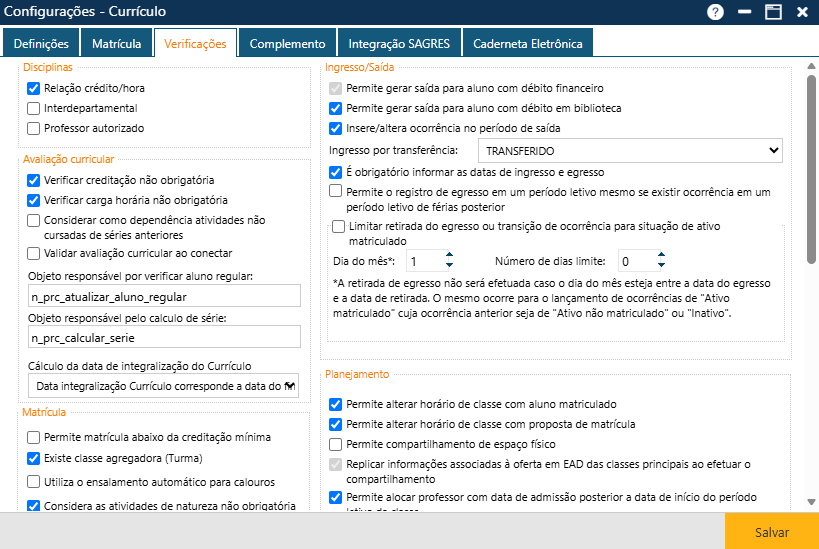Image resolution: width=819 pixels, height=549 pixels.
Task: Check Utiliza o ensalamento automático para calouros
Action: (x=33, y=482)
